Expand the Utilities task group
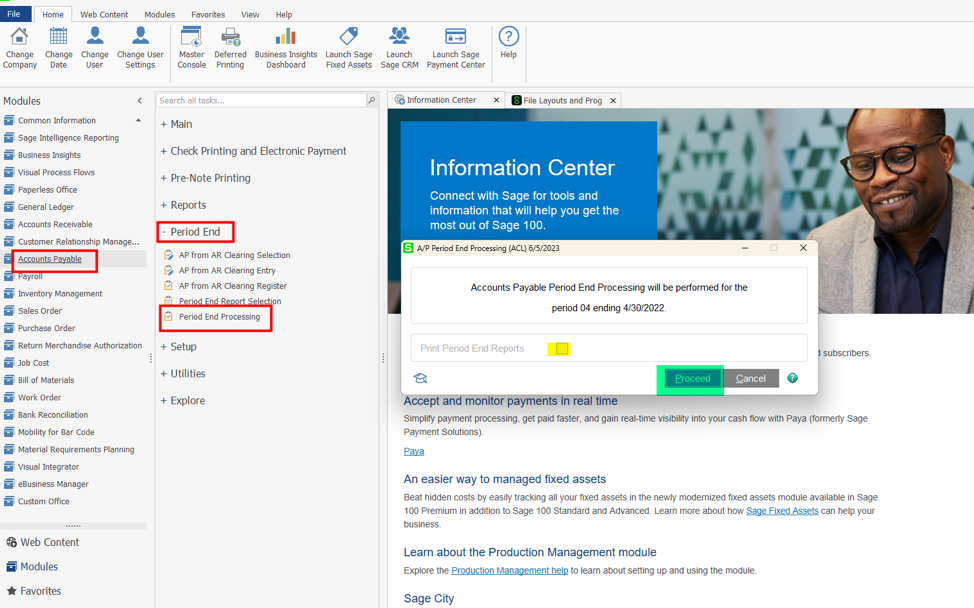Image resolution: width=974 pixels, height=608 pixels. (183, 374)
